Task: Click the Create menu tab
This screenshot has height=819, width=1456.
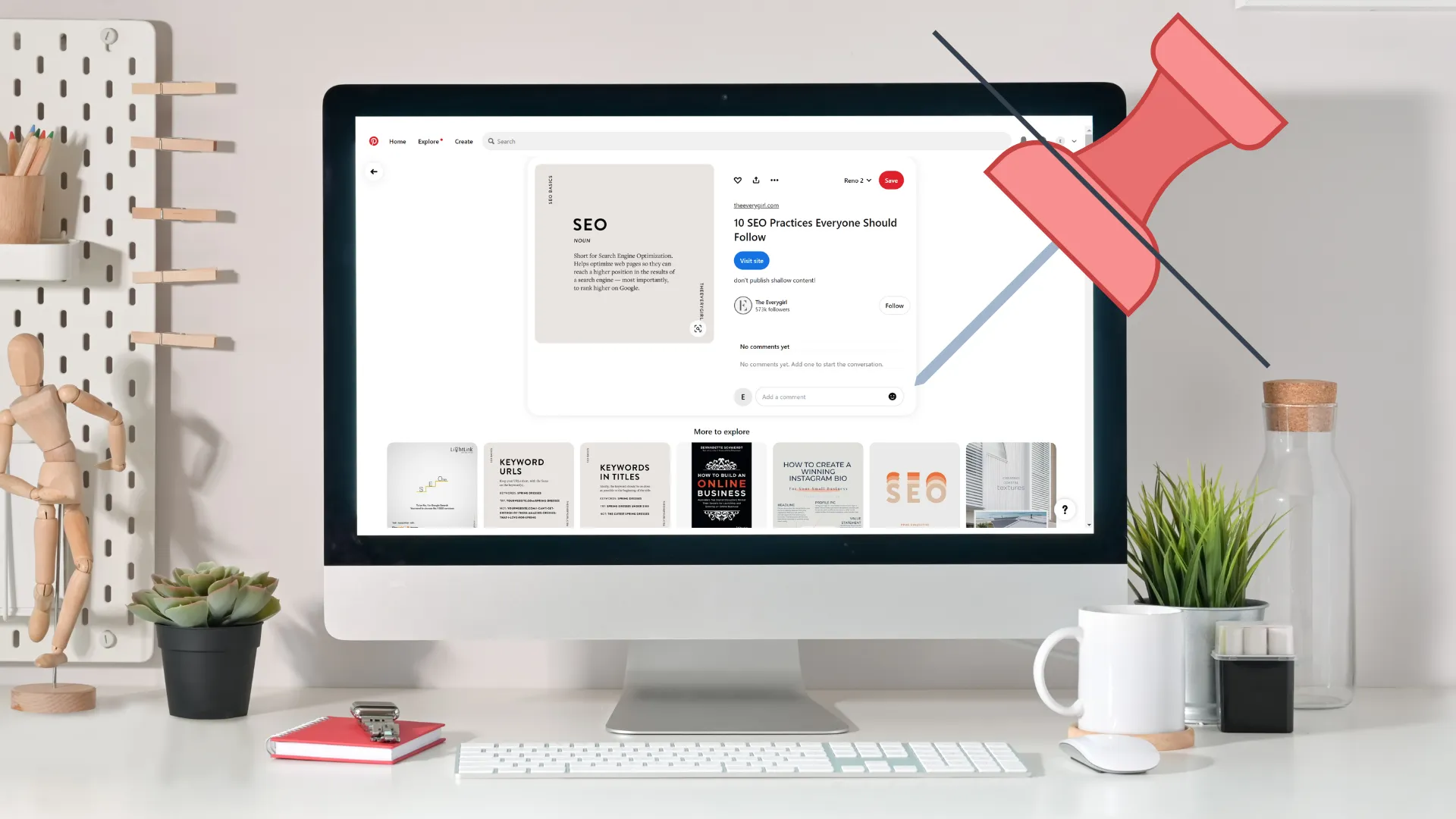Action: click(463, 142)
